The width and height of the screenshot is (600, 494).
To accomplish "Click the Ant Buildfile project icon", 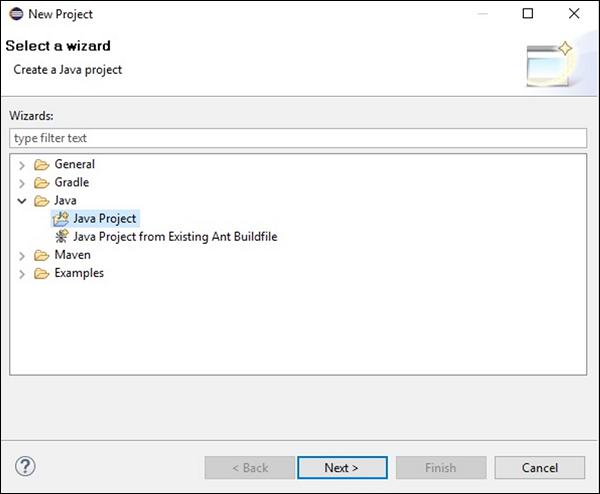I will click(60, 237).
